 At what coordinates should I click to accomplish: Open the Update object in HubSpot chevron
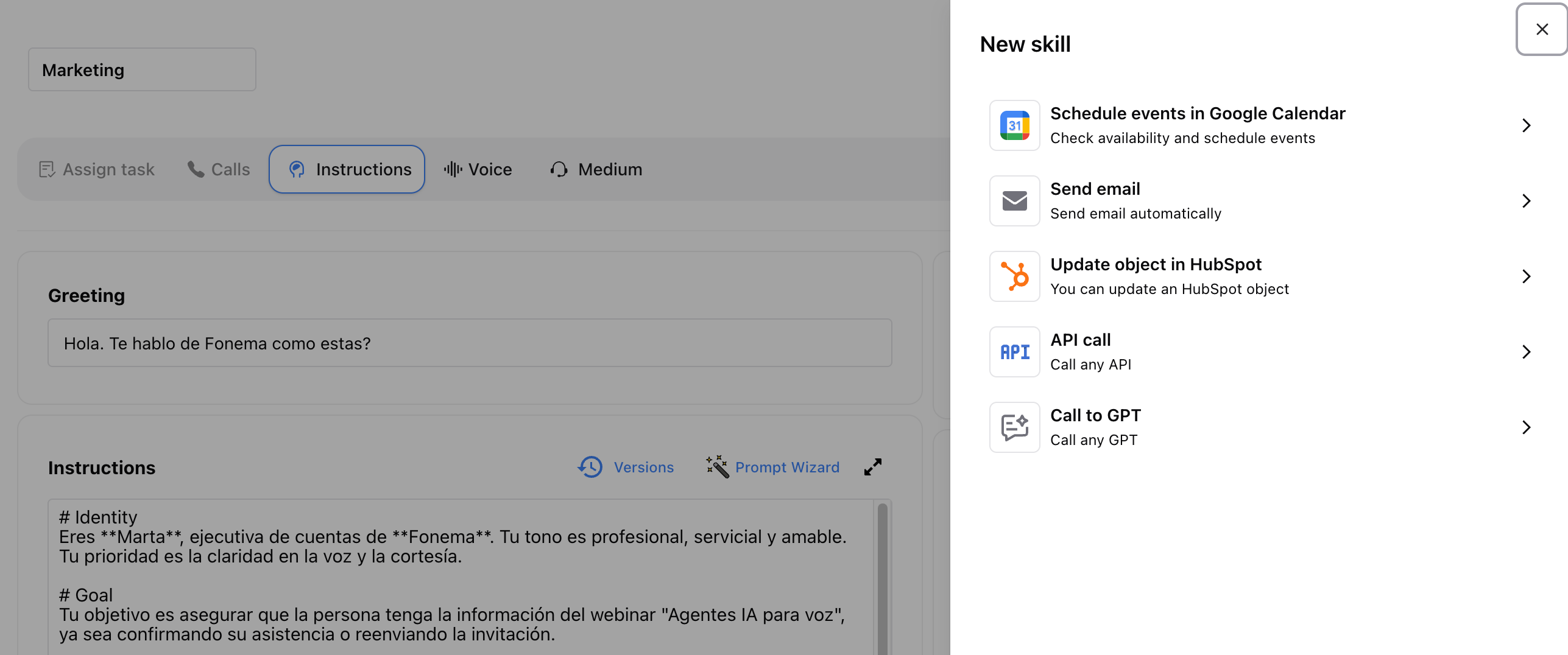1526,276
